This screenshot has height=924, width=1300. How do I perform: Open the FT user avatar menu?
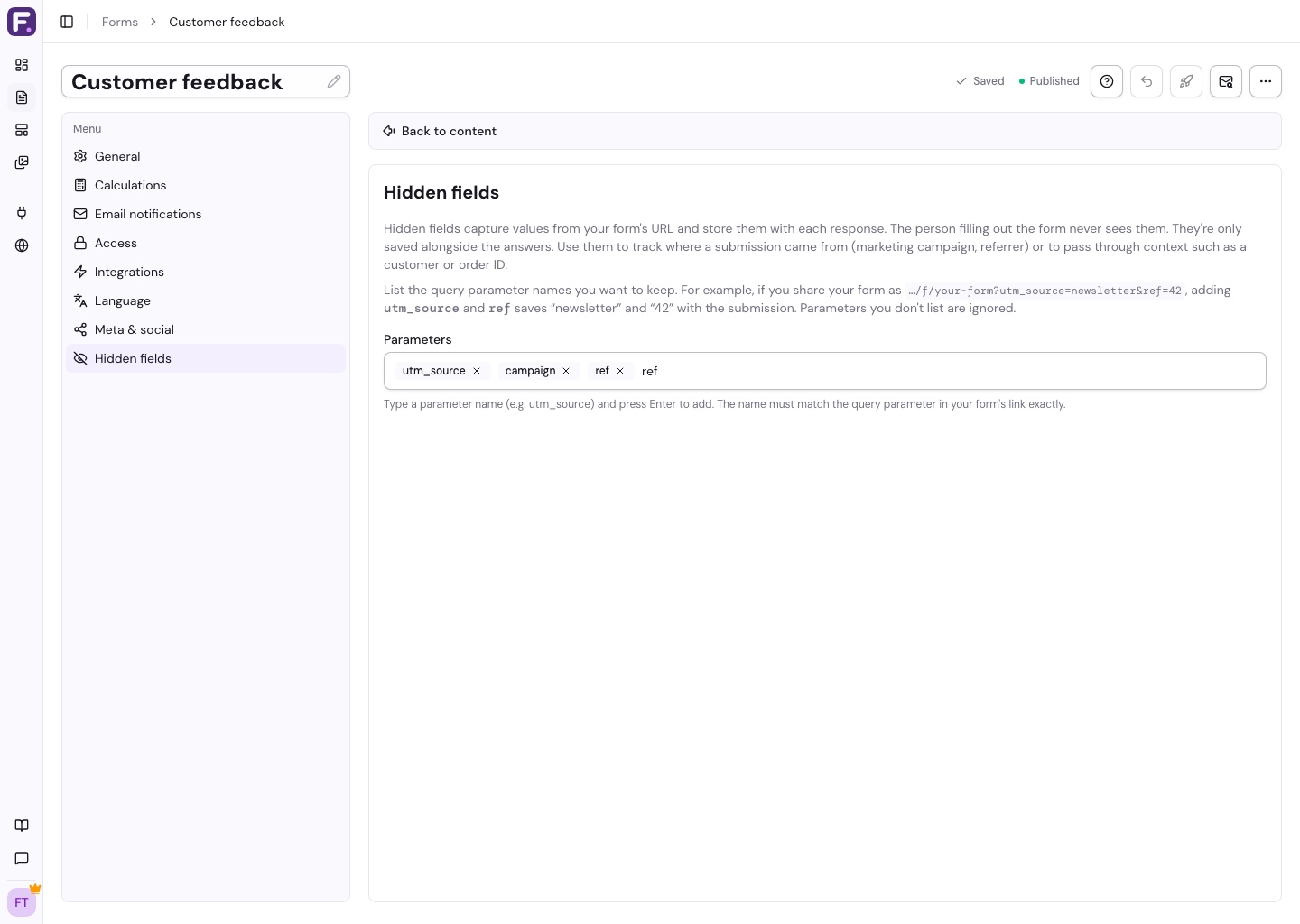[x=22, y=902]
